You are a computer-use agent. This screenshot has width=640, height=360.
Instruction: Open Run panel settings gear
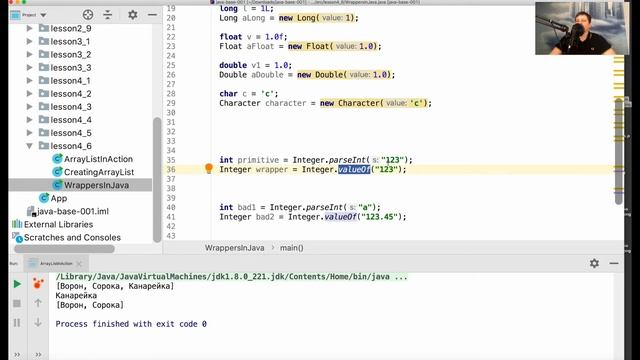594,263
